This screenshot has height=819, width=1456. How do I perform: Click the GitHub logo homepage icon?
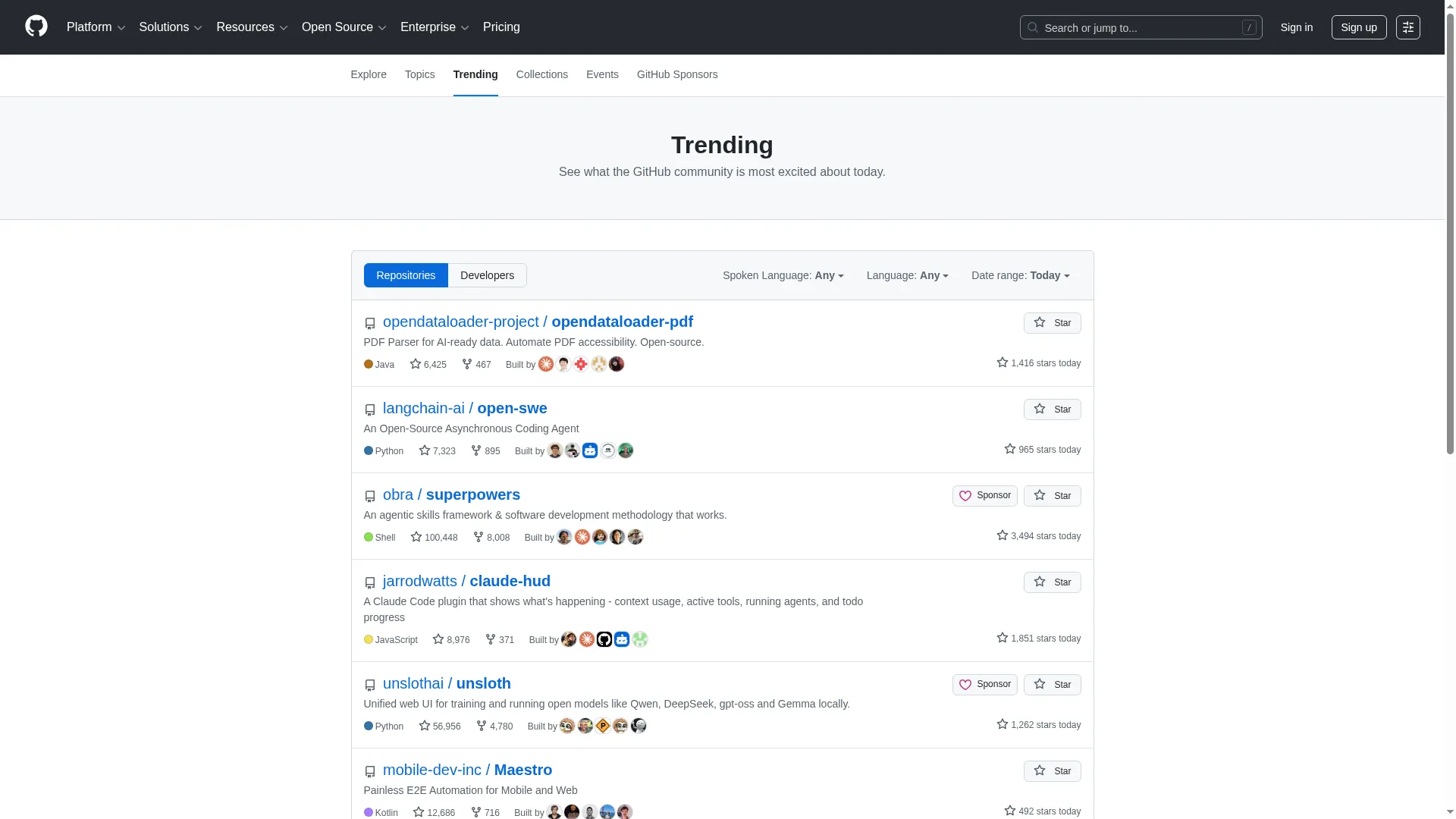(x=36, y=27)
